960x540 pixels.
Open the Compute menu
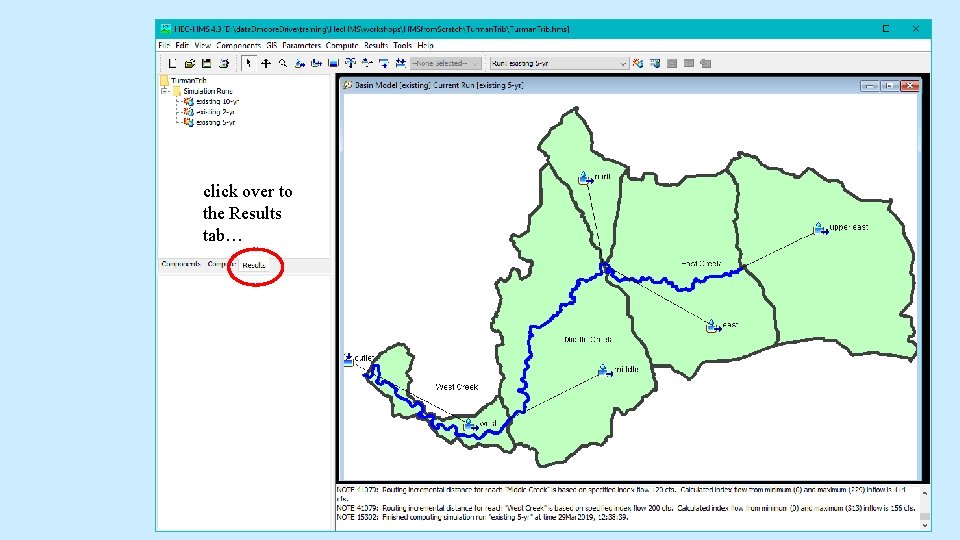pyautogui.click(x=342, y=45)
